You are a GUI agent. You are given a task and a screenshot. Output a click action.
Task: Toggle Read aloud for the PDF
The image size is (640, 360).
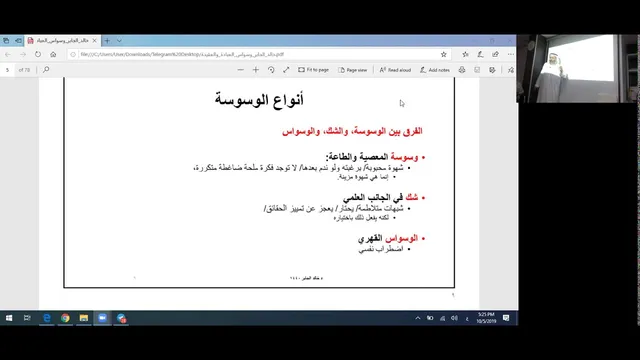(395, 70)
